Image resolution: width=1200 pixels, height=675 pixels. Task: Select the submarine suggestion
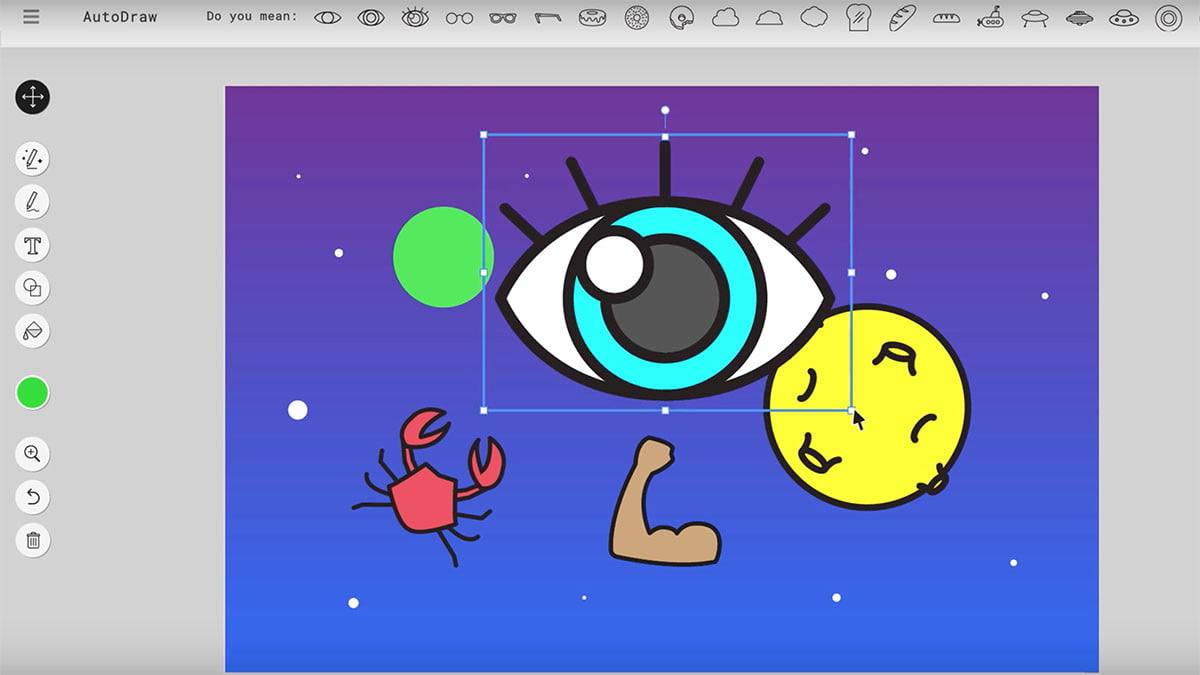coord(990,17)
